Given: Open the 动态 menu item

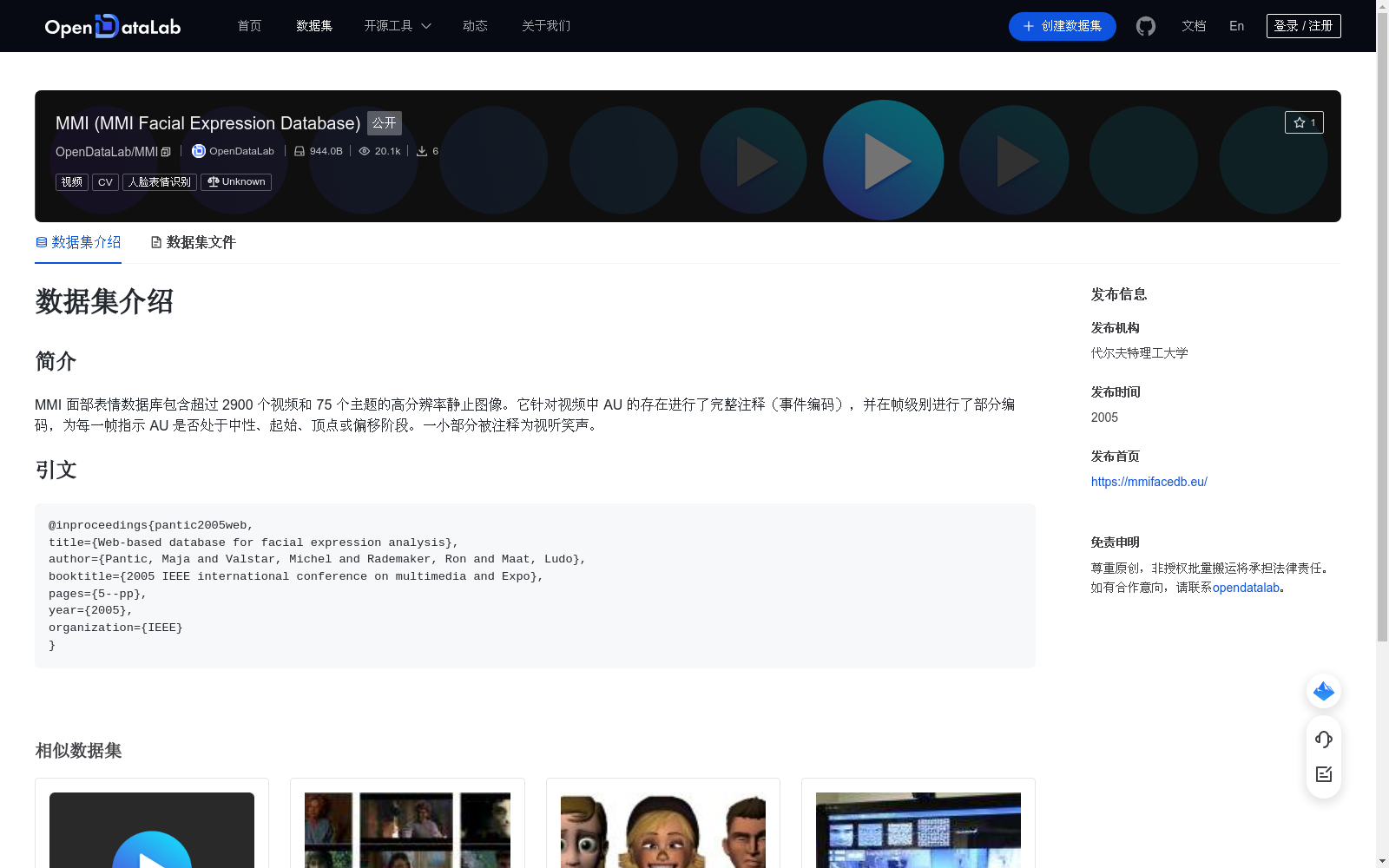Looking at the screenshot, I should tap(475, 26).
